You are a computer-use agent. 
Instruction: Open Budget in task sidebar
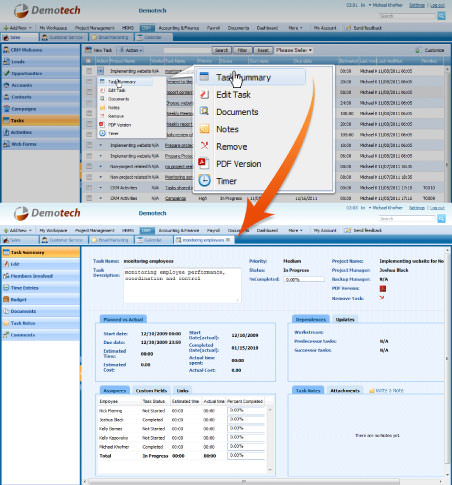[40, 300]
